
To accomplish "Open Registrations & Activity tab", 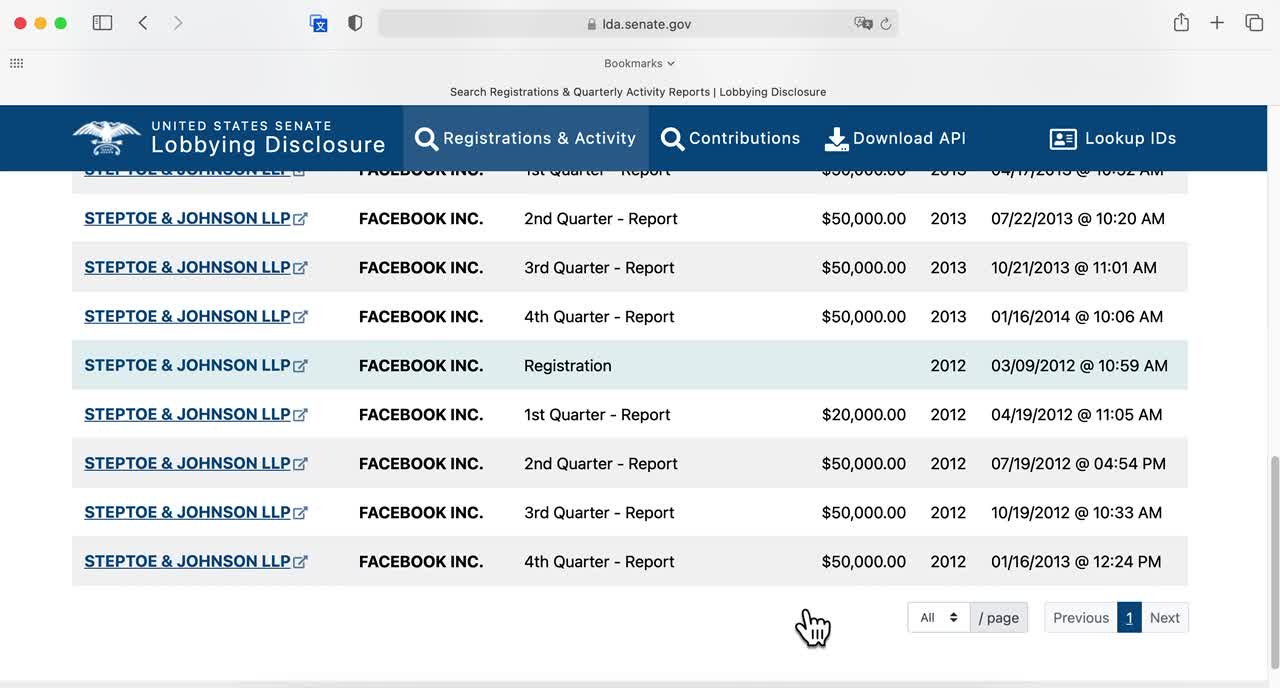I will click(526, 138).
